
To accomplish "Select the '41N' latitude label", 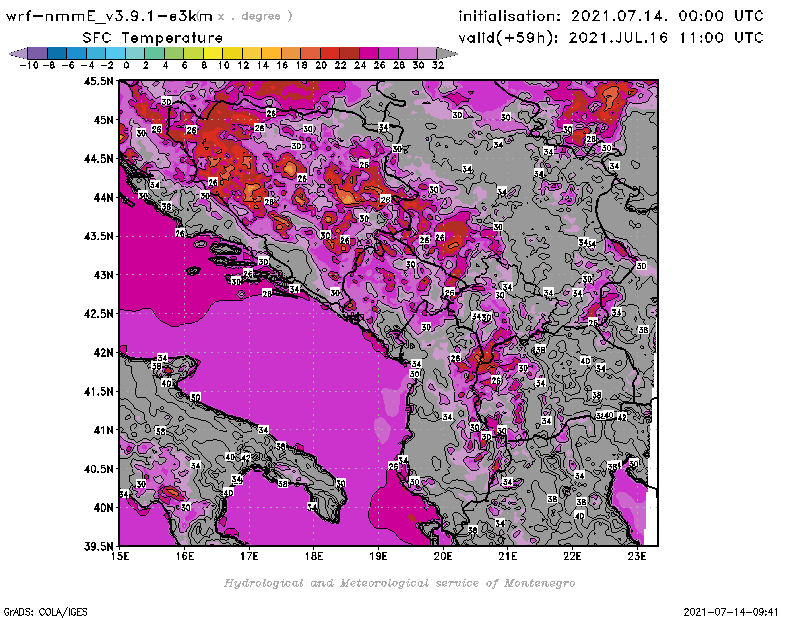I will [x=104, y=430].
